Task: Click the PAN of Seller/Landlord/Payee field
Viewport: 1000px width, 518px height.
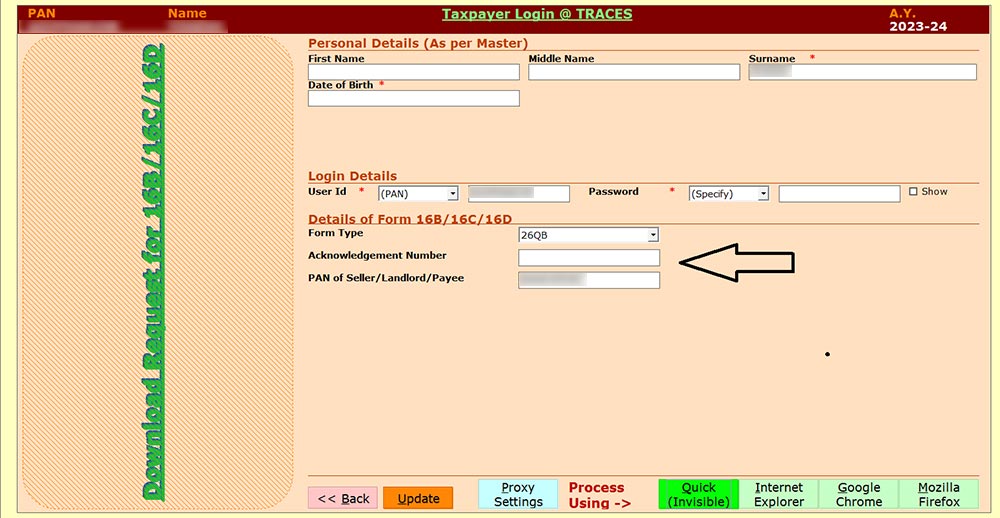Action: pyautogui.click(x=589, y=280)
